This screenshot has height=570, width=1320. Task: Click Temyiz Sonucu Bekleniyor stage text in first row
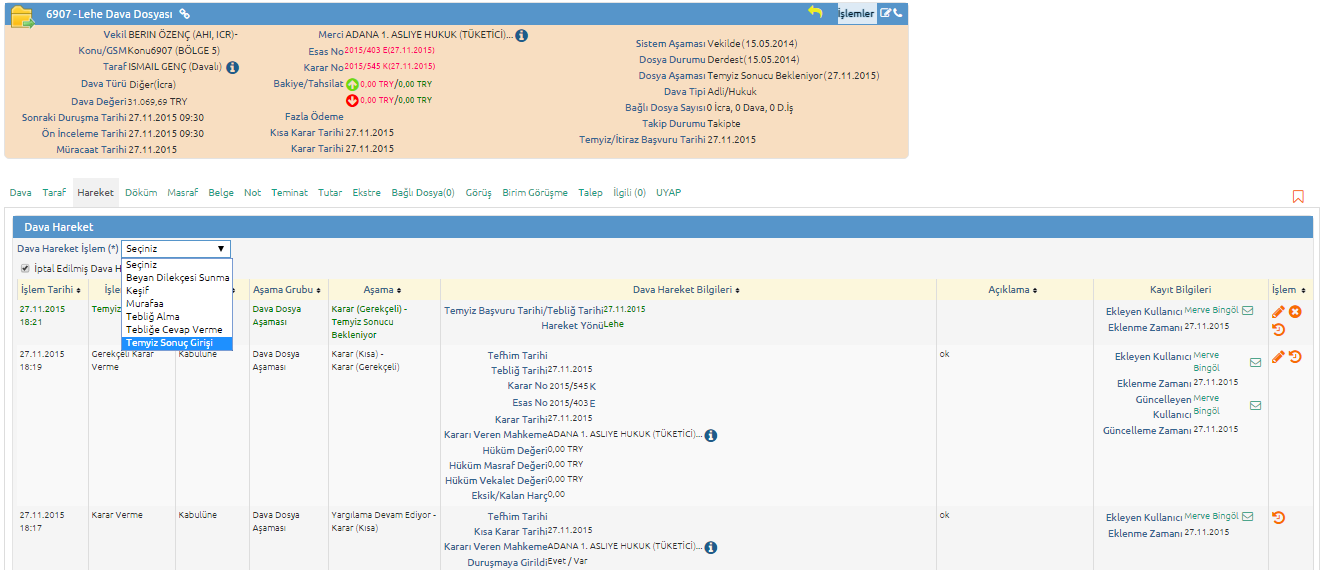[x=360, y=329]
